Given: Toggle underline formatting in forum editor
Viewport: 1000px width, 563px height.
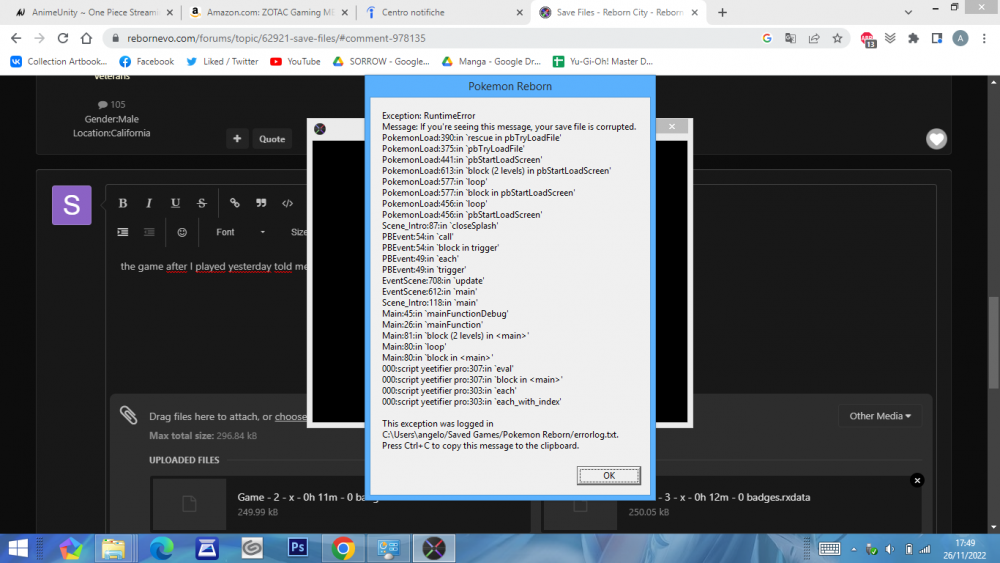Looking at the screenshot, I should [175, 203].
